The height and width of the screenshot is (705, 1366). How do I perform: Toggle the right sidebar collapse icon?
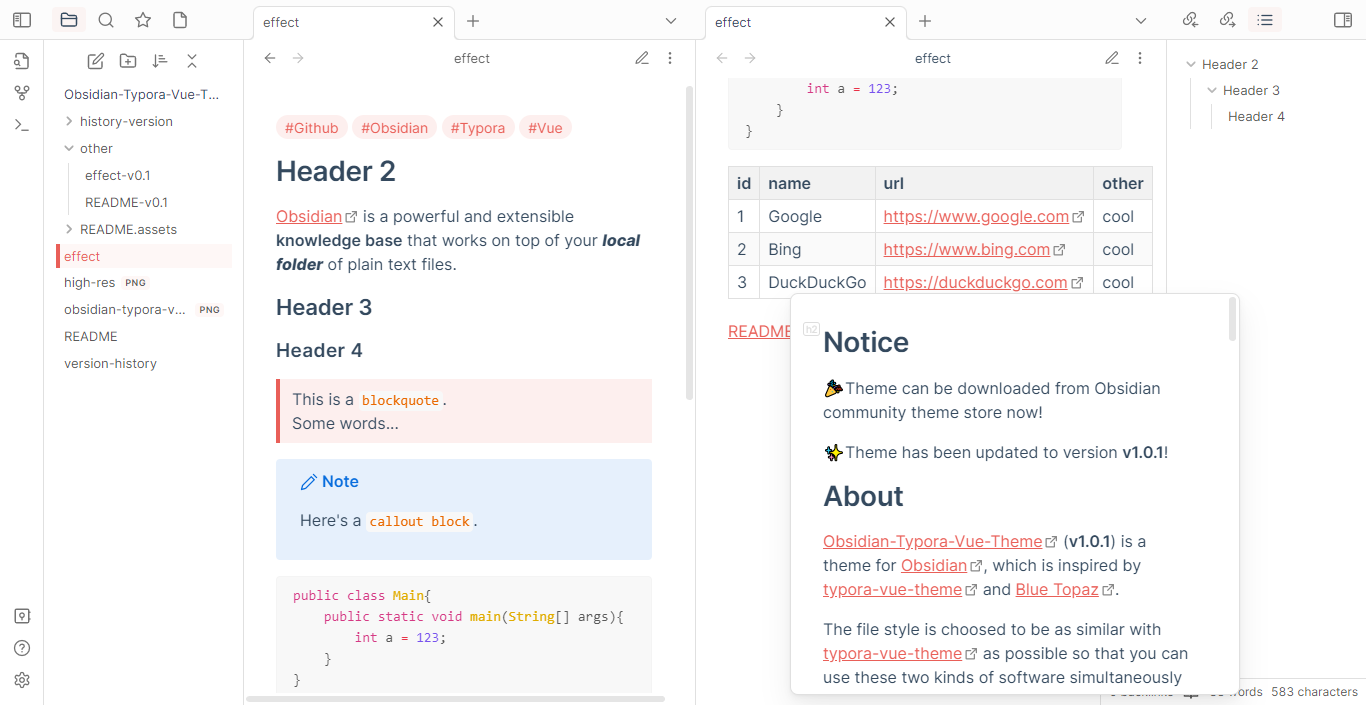point(1343,20)
